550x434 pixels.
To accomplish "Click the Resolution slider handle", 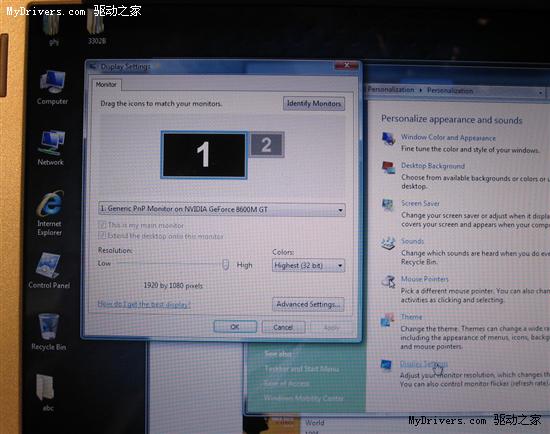I will (226, 265).
